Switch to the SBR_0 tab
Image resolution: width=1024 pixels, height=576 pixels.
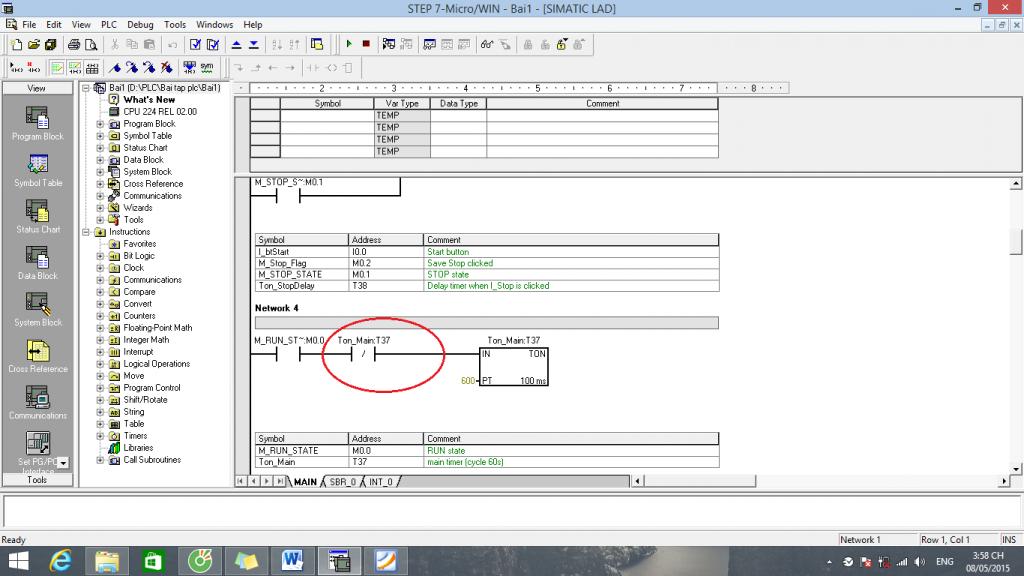342,481
